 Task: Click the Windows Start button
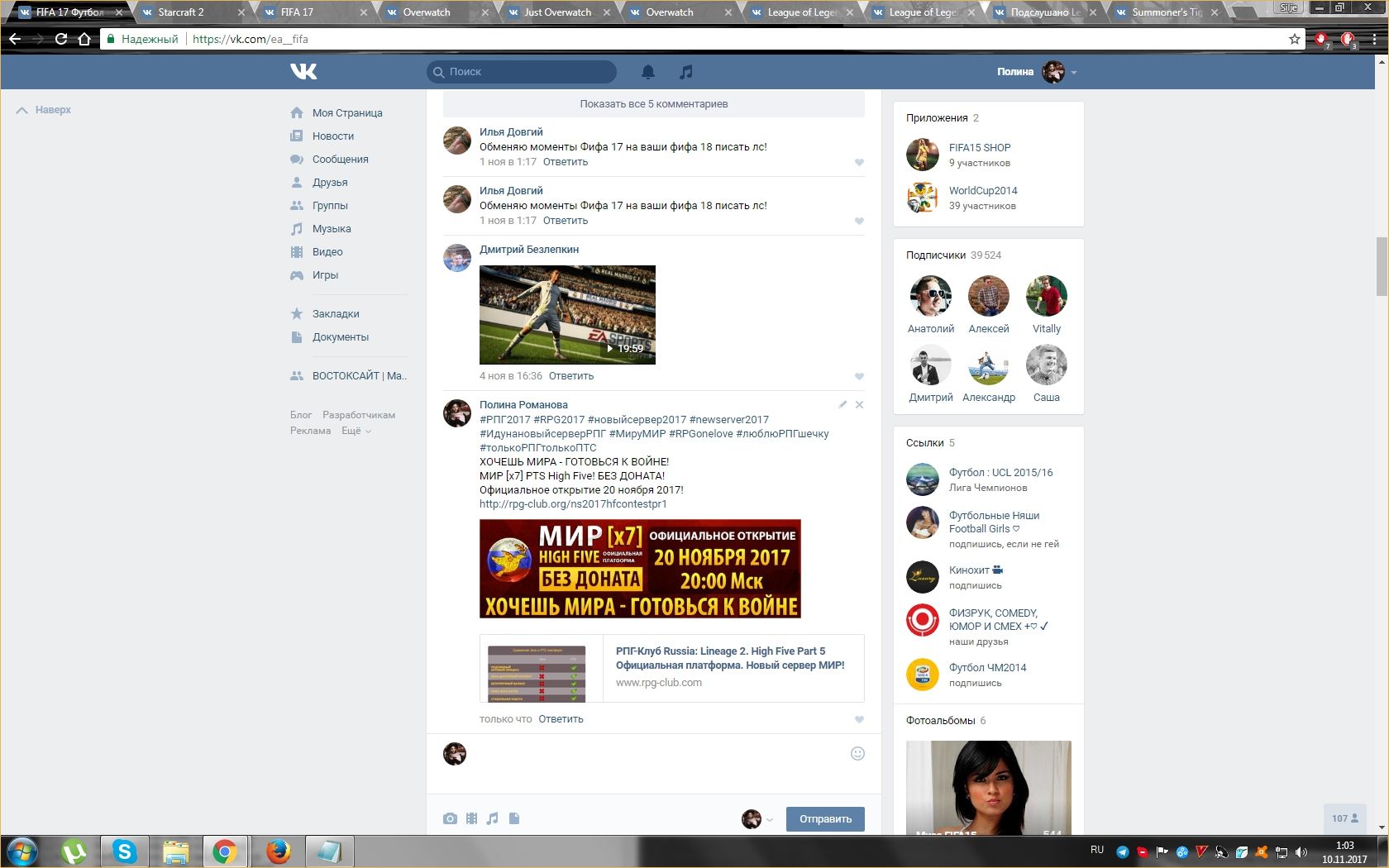pos(22,851)
